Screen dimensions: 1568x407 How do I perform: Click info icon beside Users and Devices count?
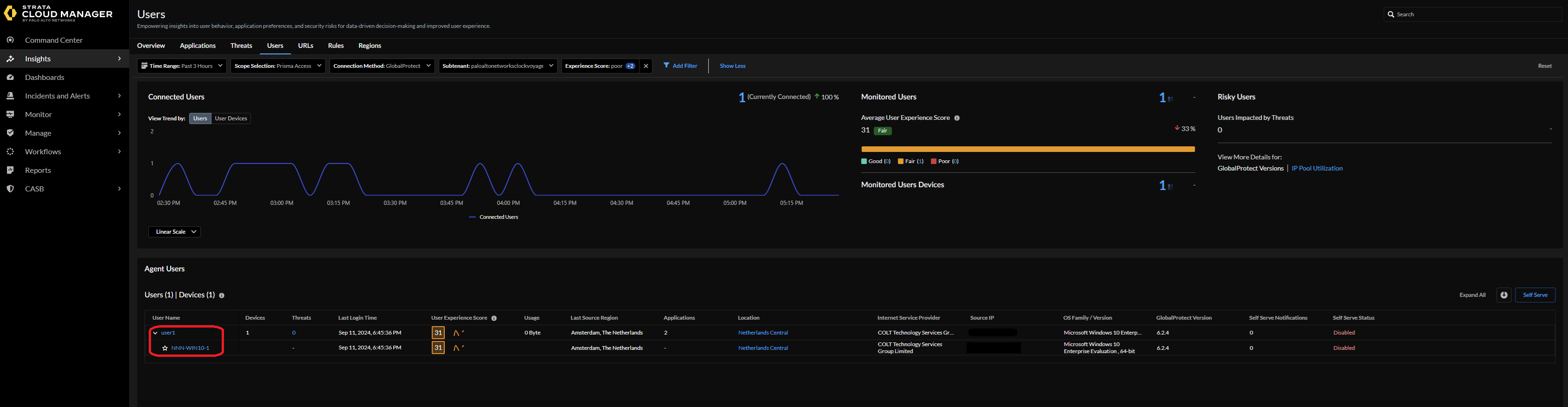pos(222,295)
